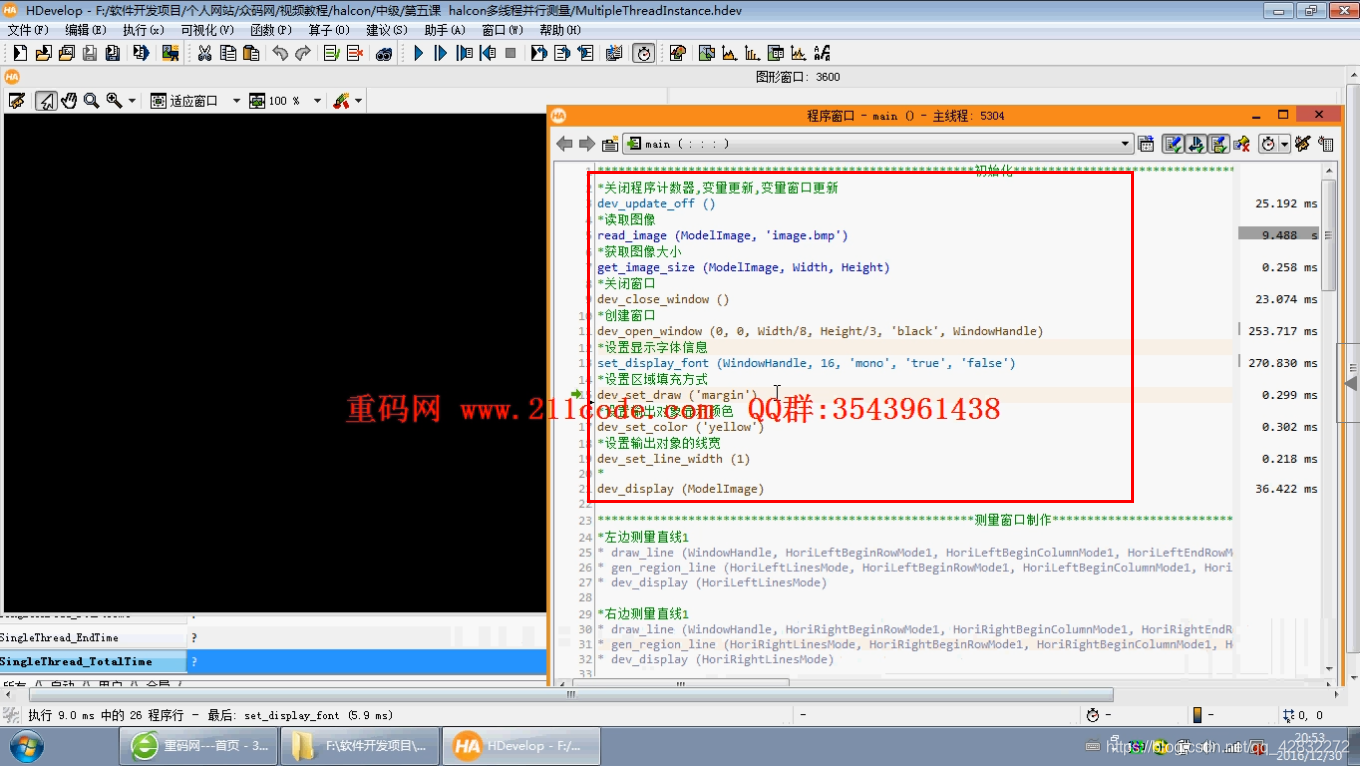Viewport: 1360px width, 766px height.
Task: Click the program window settings tool icon
Action: (1302, 144)
